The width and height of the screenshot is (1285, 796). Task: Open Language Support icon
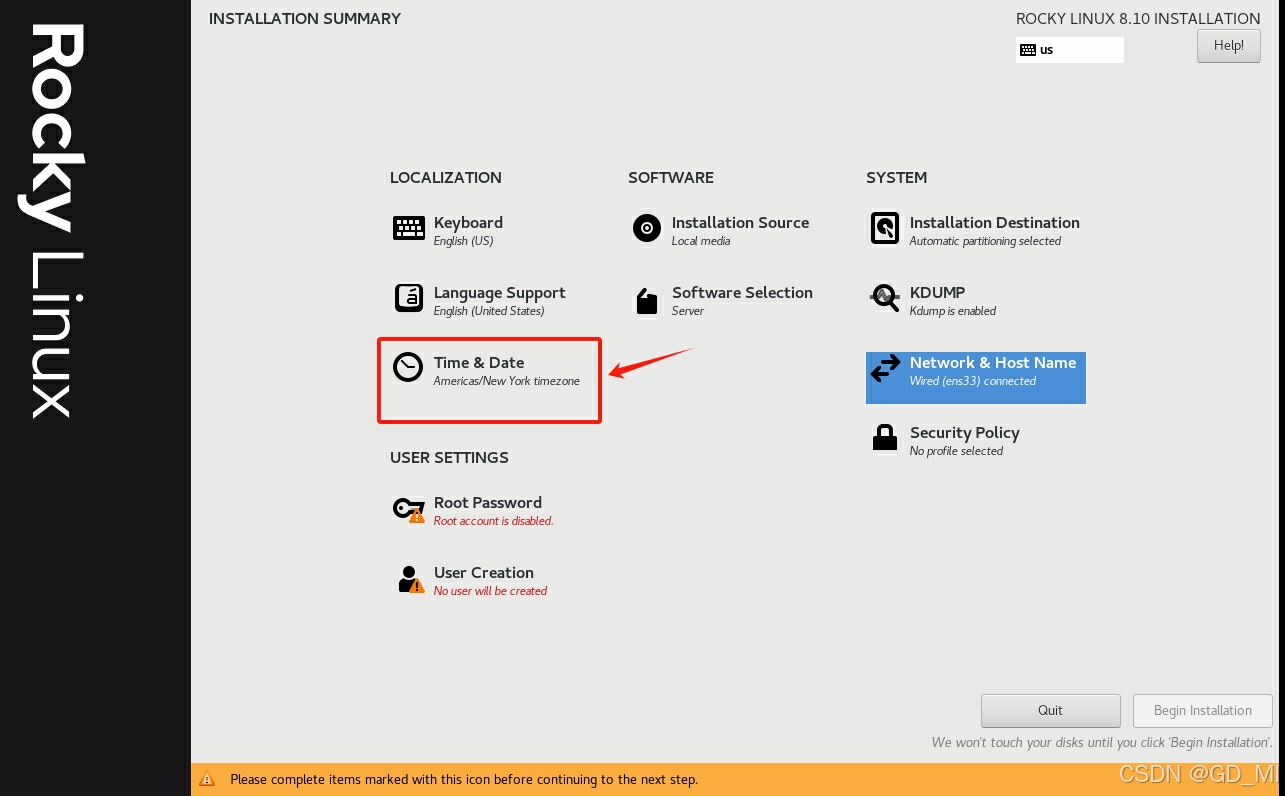pos(409,298)
